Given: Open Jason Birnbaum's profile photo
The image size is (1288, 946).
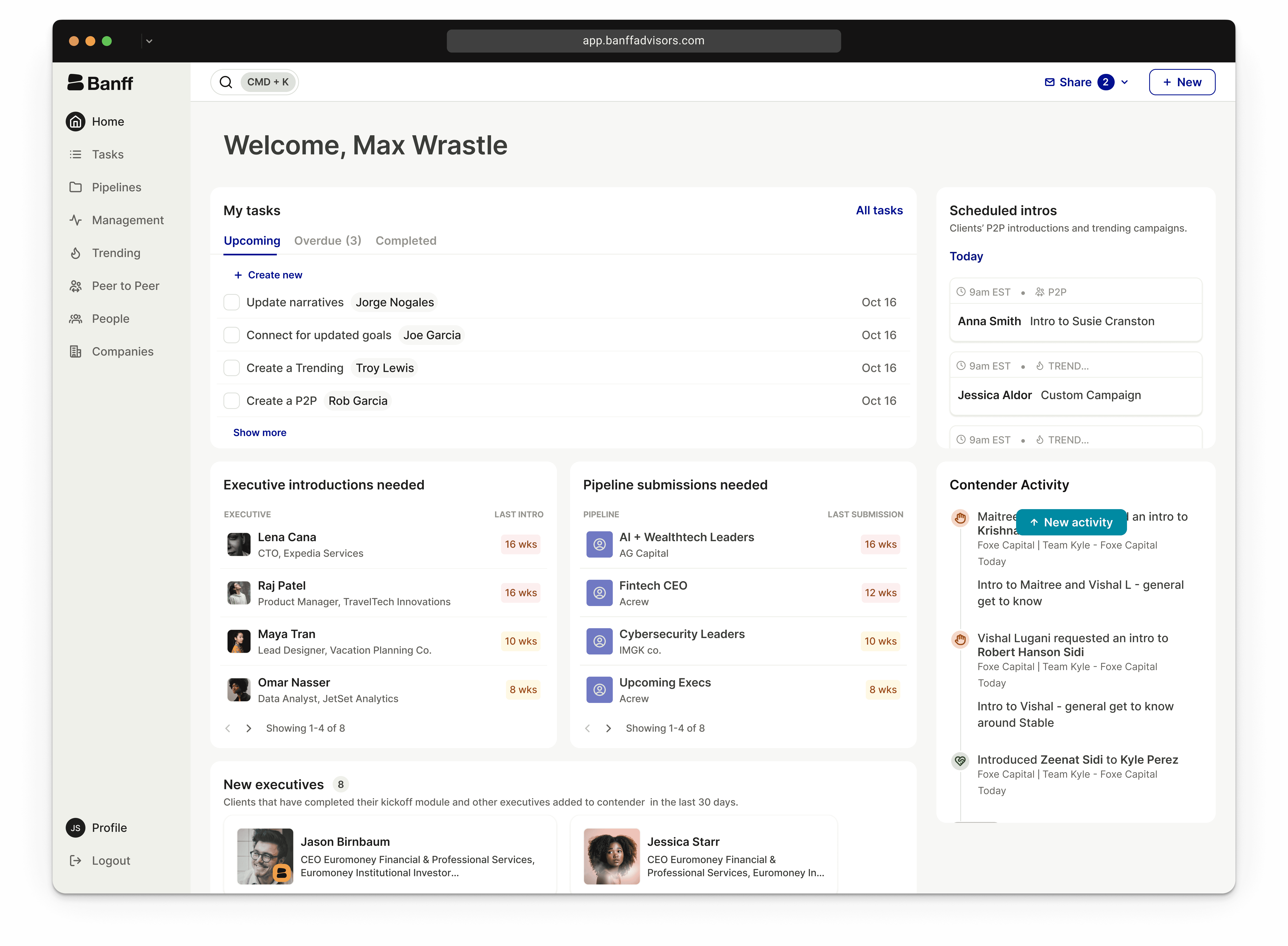Looking at the screenshot, I should pyautogui.click(x=265, y=856).
